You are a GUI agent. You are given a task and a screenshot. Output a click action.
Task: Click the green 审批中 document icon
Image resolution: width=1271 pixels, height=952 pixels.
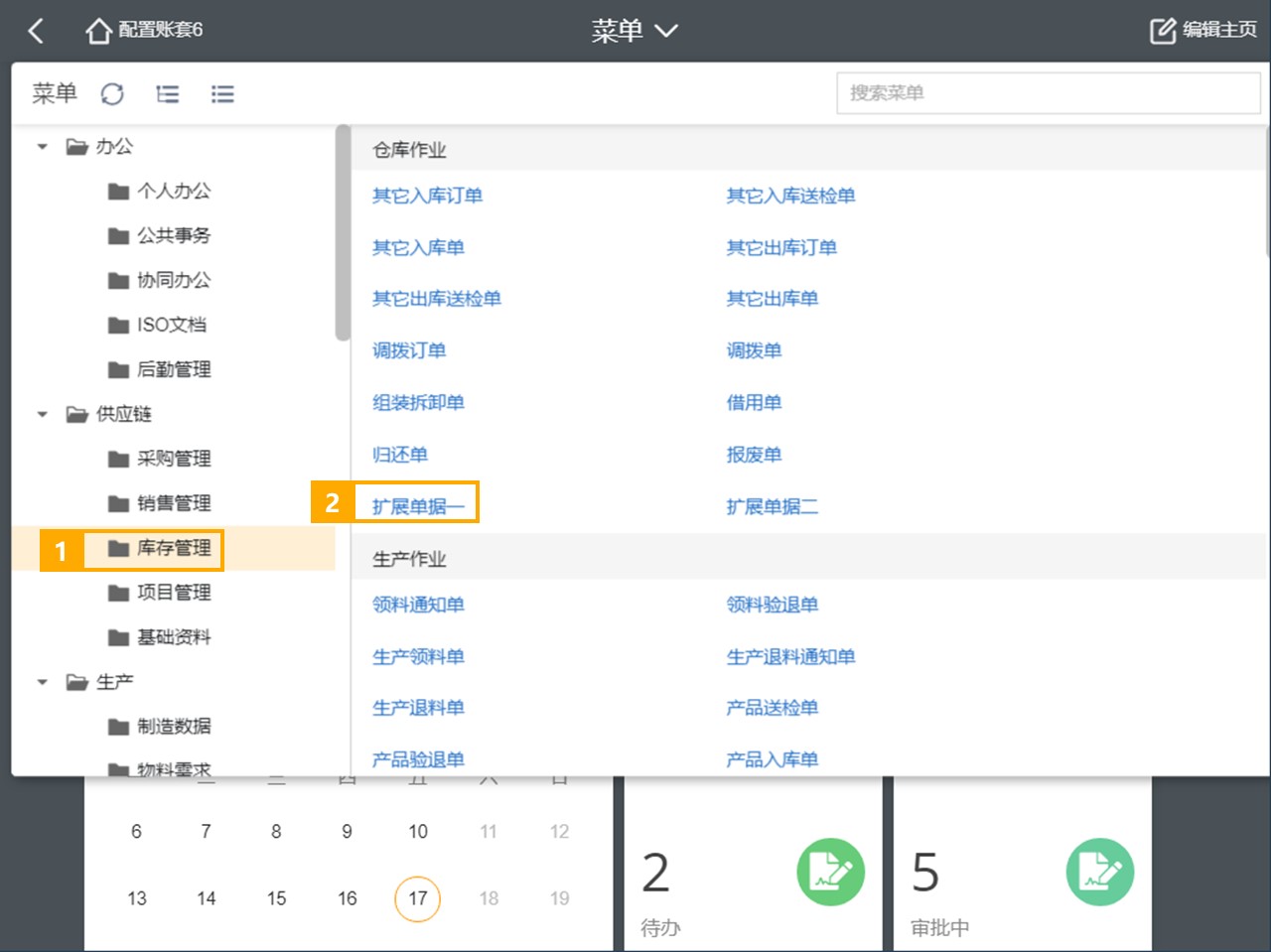point(1100,873)
